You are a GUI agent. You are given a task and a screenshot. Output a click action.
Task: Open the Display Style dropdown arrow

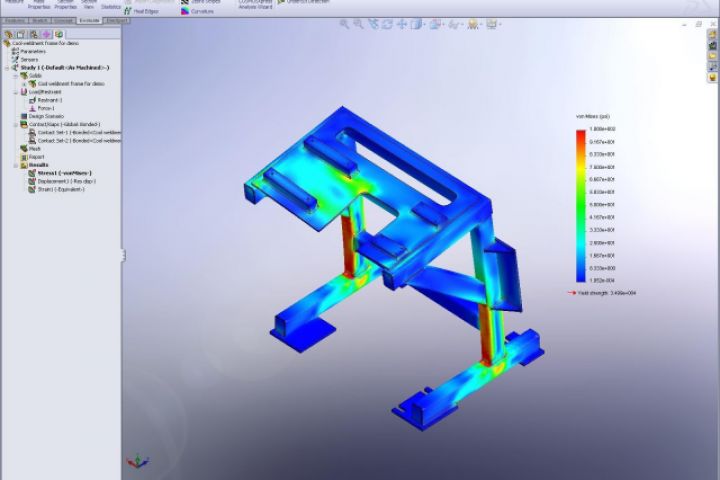pos(442,24)
